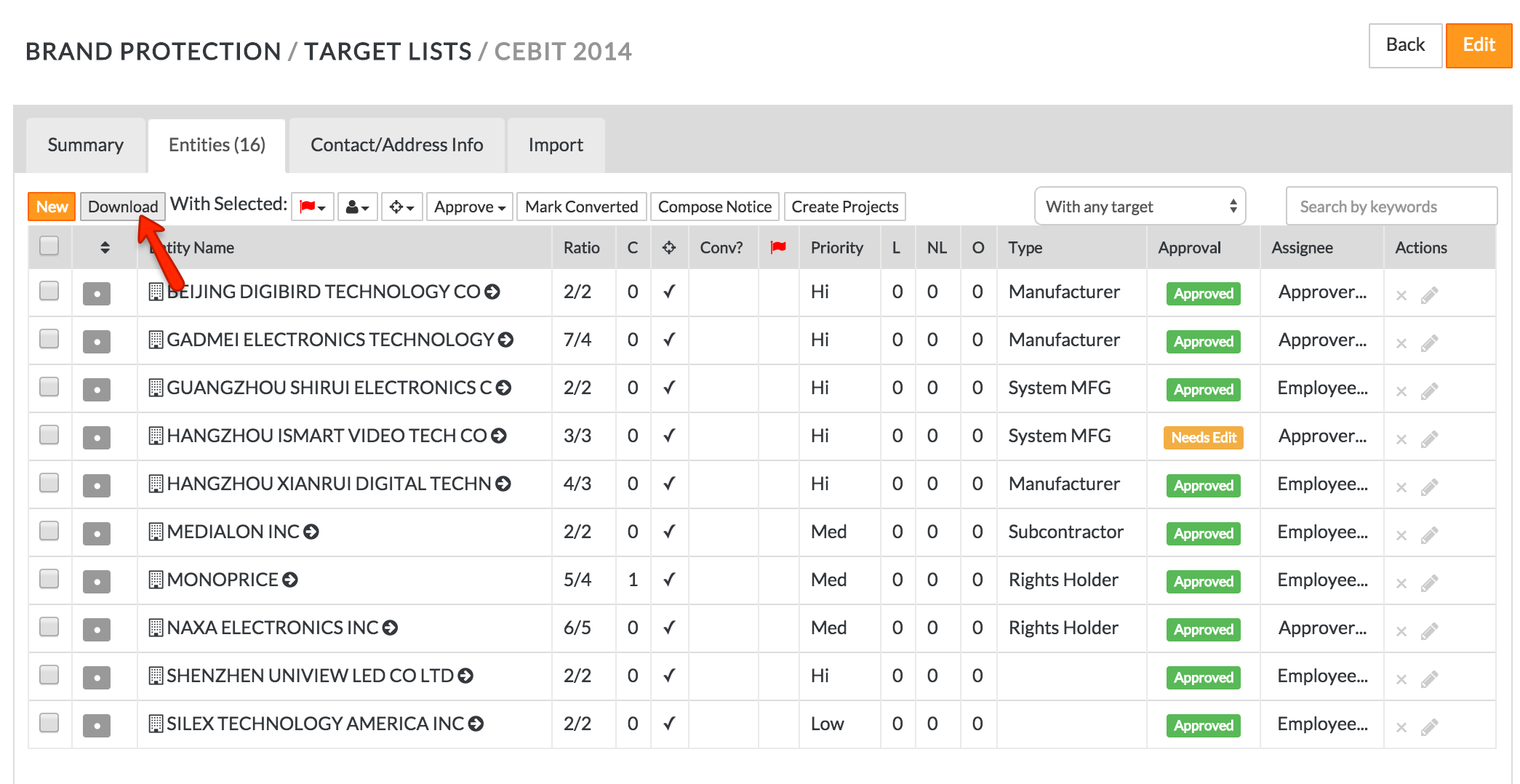
Task: Click the Search by keywords field
Action: pos(1391,207)
